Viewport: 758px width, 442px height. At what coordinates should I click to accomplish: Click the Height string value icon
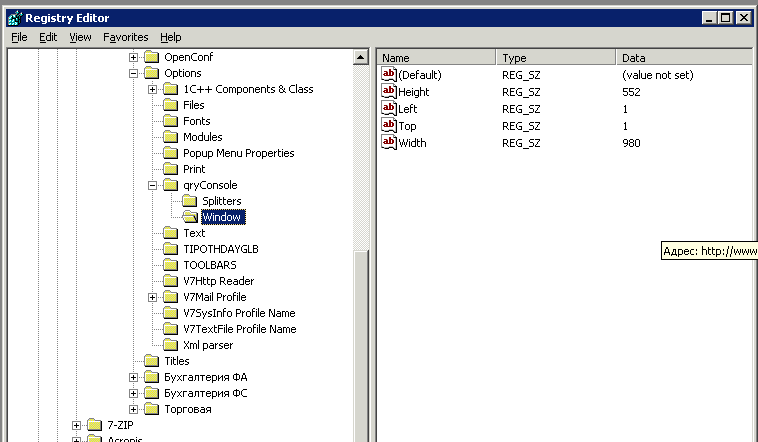(x=389, y=91)
